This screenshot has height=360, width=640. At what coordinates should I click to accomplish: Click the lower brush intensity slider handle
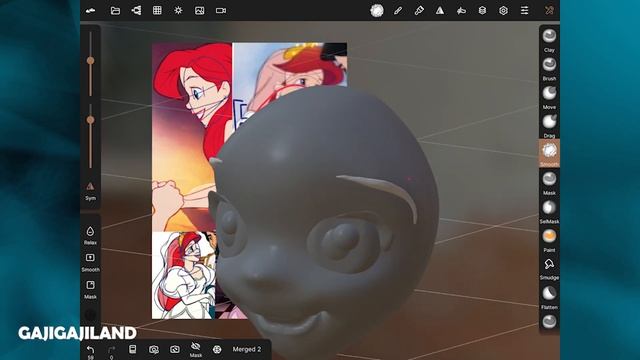[x=91, y=120]
